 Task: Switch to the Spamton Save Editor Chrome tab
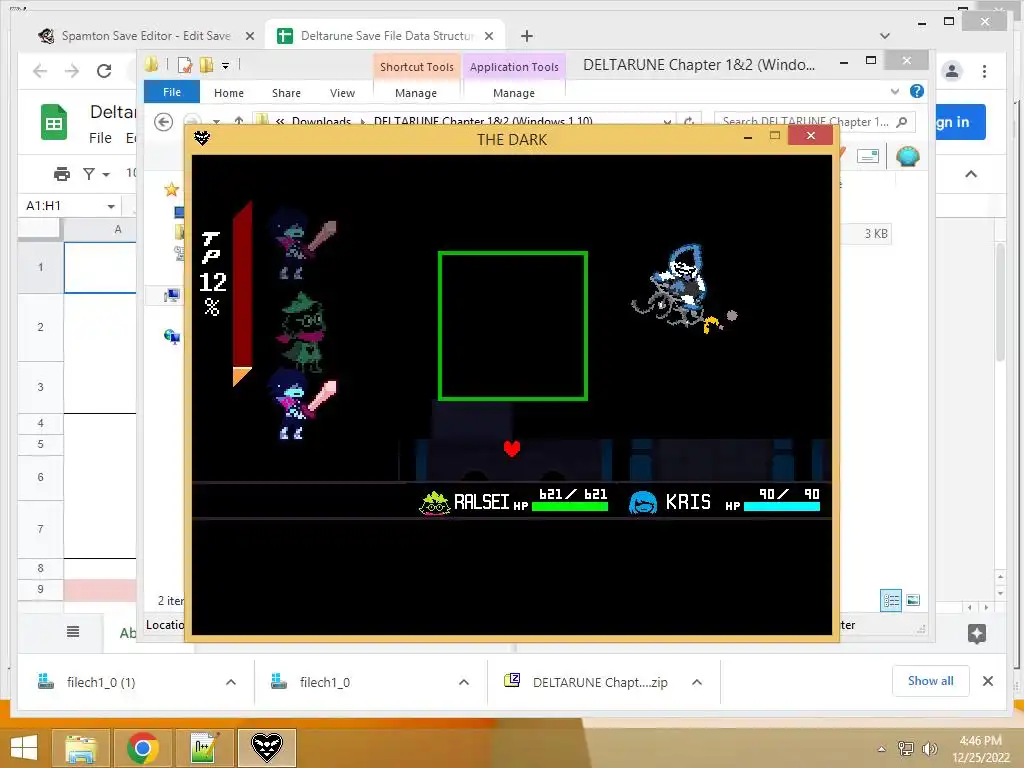pyautogui.click(x=137, y=36)
